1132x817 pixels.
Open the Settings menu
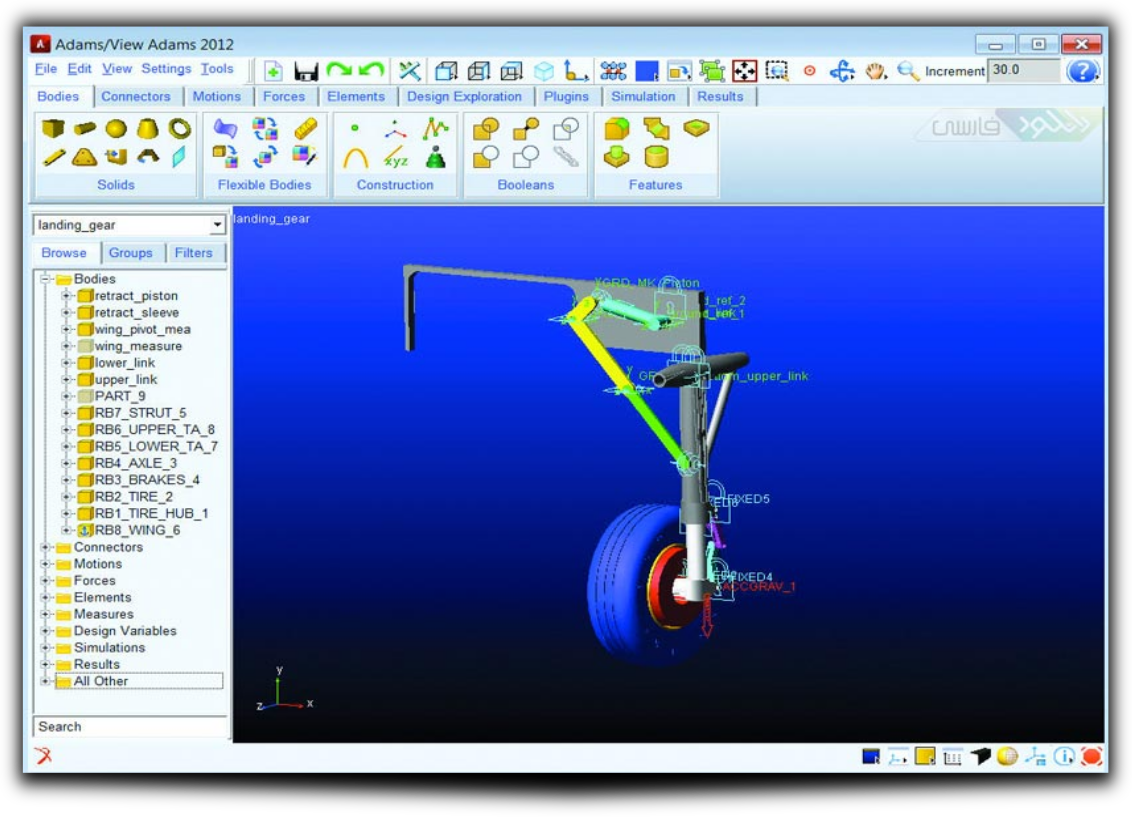[166, 69]
